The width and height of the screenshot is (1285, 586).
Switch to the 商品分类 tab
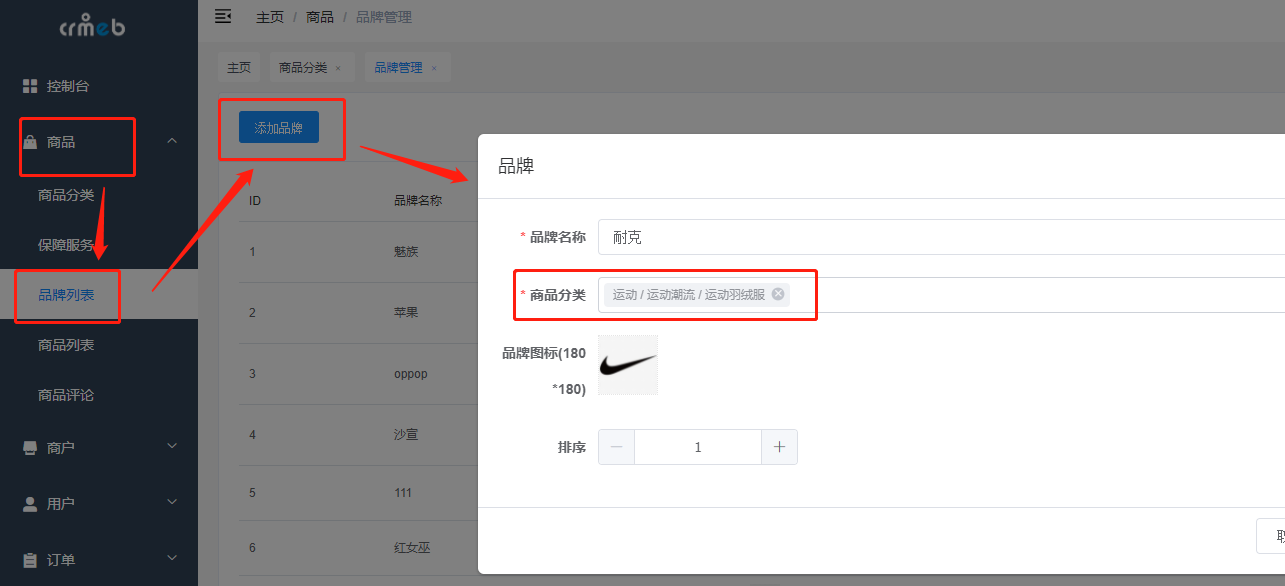[x=303, y=66]
